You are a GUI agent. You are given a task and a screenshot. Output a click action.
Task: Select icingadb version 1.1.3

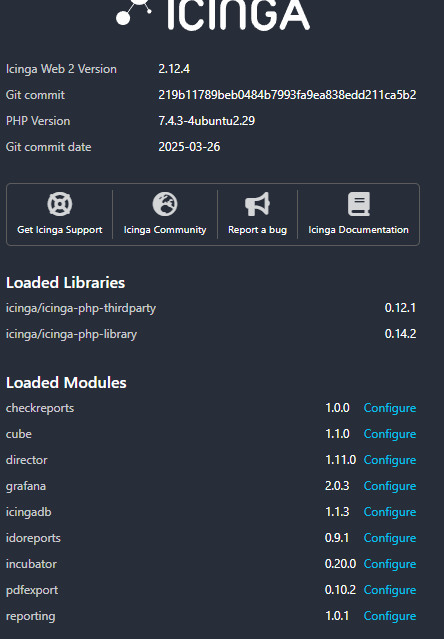337,512
